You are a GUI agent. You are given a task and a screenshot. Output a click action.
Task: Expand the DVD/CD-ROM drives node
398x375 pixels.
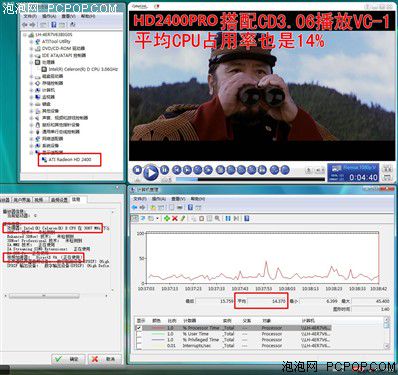31,49
